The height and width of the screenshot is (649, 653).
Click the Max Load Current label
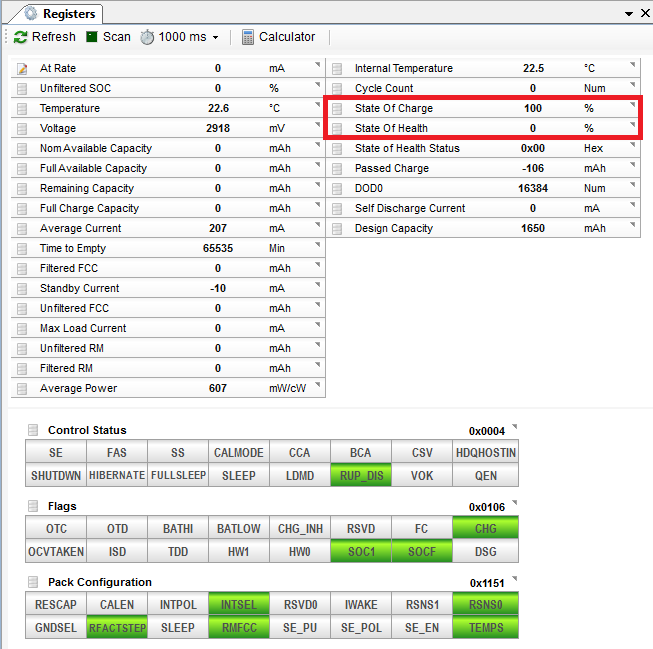pyautogui.click(x=83, y=328)
